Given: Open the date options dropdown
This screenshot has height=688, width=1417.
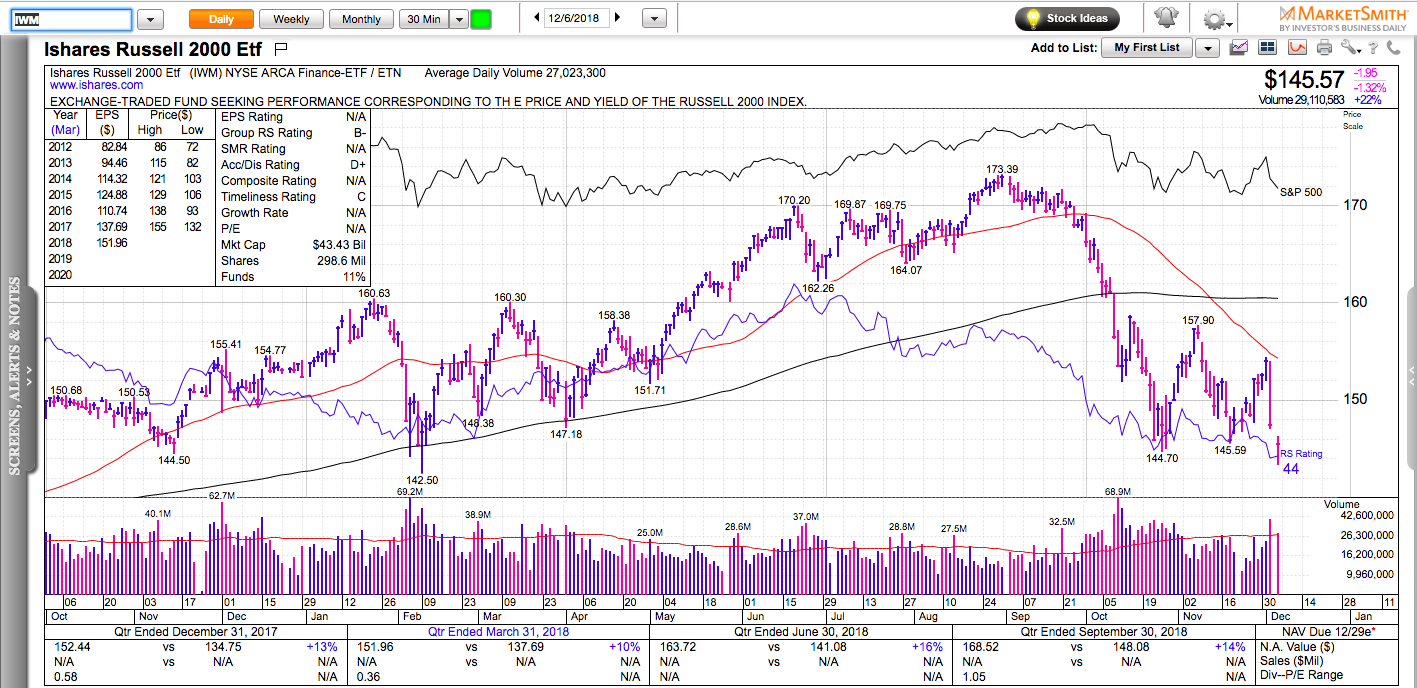Looking at the screenshot, I should click(654, 18).
